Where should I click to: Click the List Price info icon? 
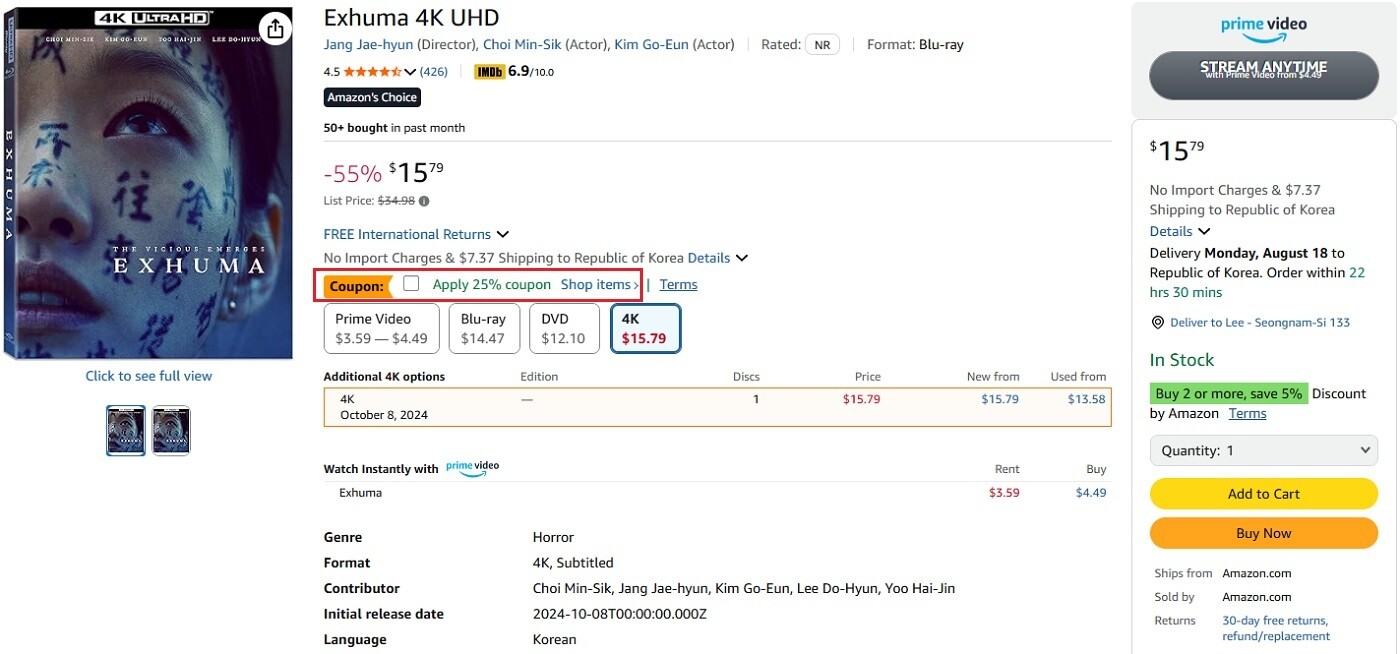pos(424,201)
